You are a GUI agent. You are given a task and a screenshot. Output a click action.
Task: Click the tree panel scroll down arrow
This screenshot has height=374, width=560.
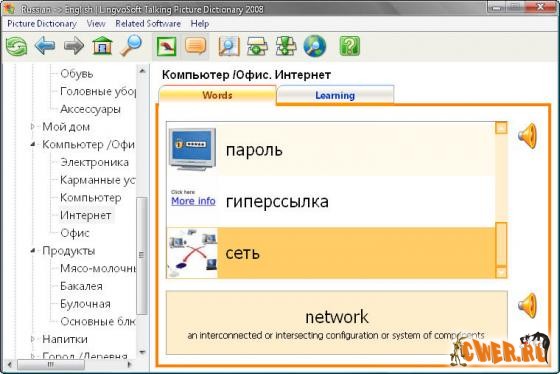(x=142, y=352)
